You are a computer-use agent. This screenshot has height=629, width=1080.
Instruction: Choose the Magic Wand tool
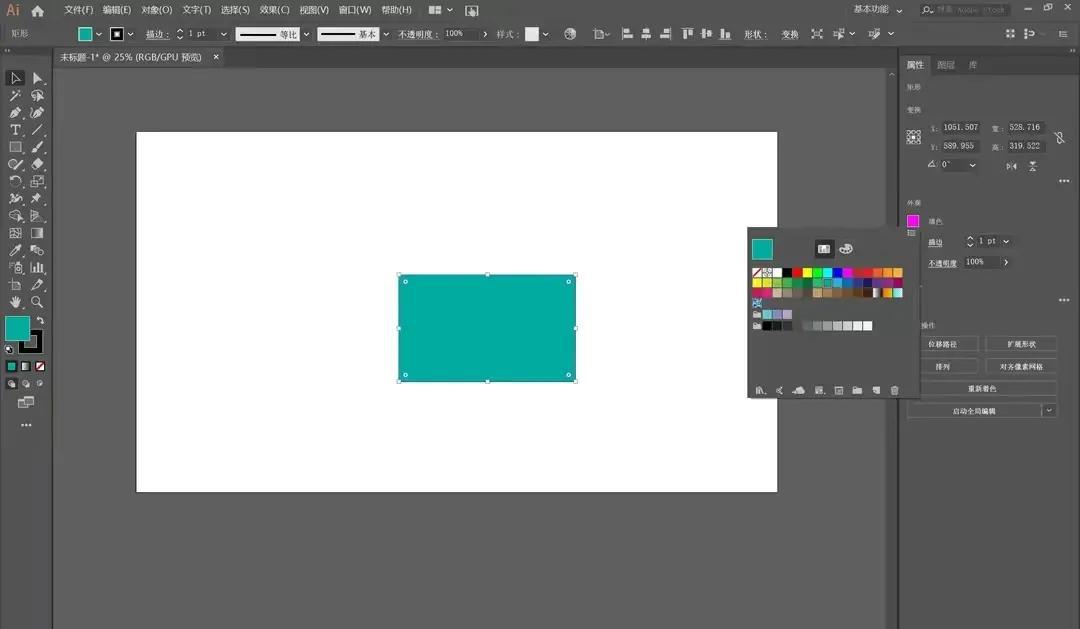pos(15,96)
